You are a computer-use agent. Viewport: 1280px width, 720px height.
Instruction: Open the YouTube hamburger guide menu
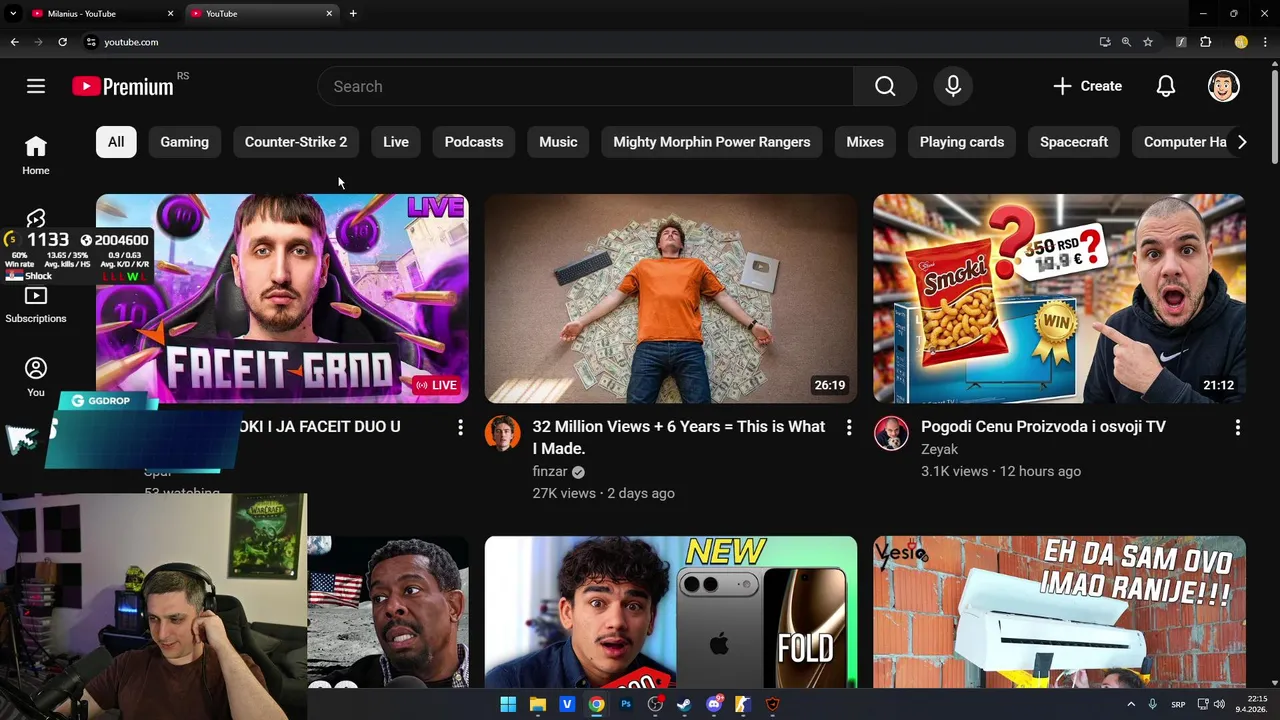(36, 86)
